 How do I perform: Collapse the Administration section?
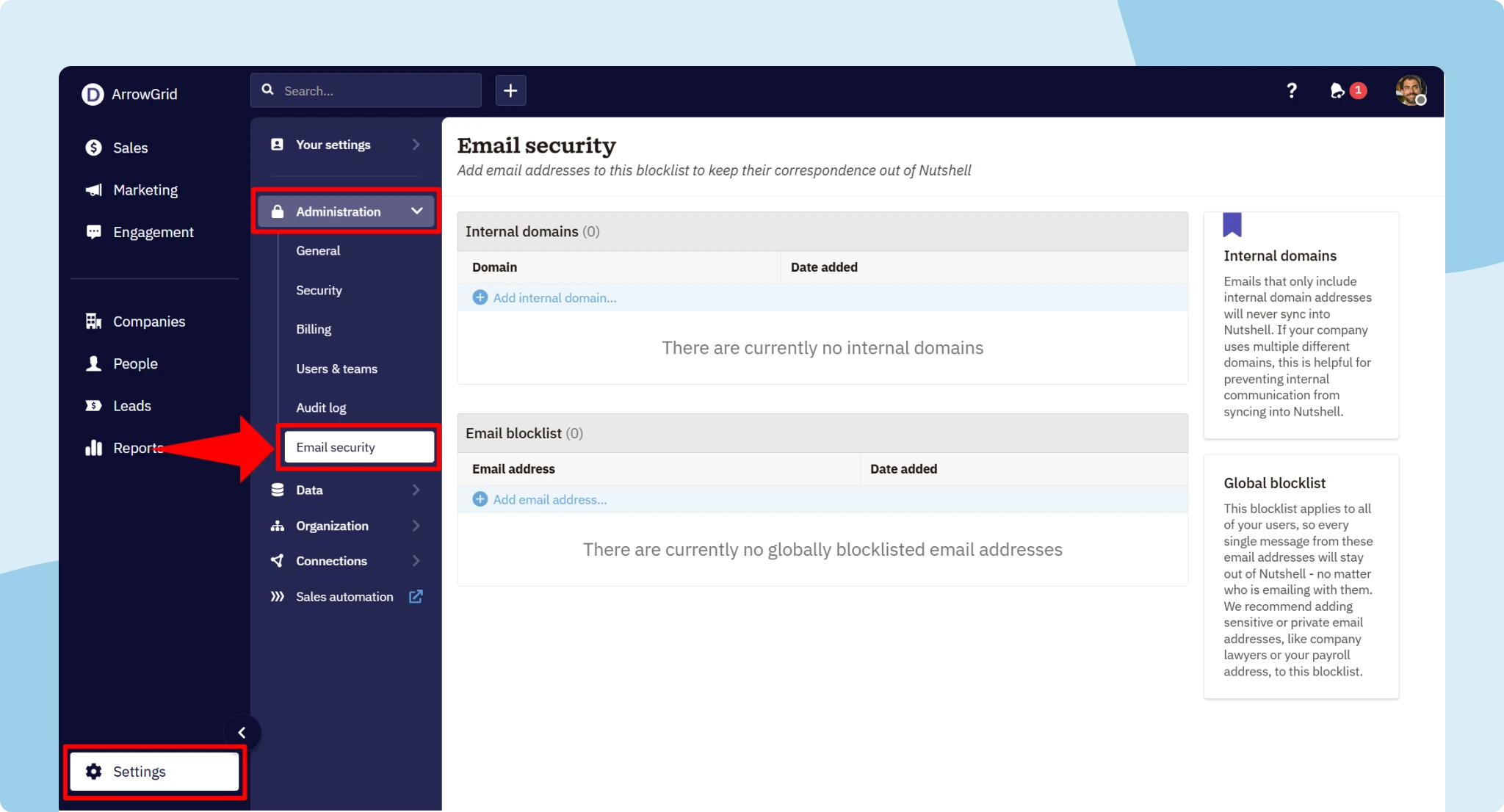(x=344, y=211)
